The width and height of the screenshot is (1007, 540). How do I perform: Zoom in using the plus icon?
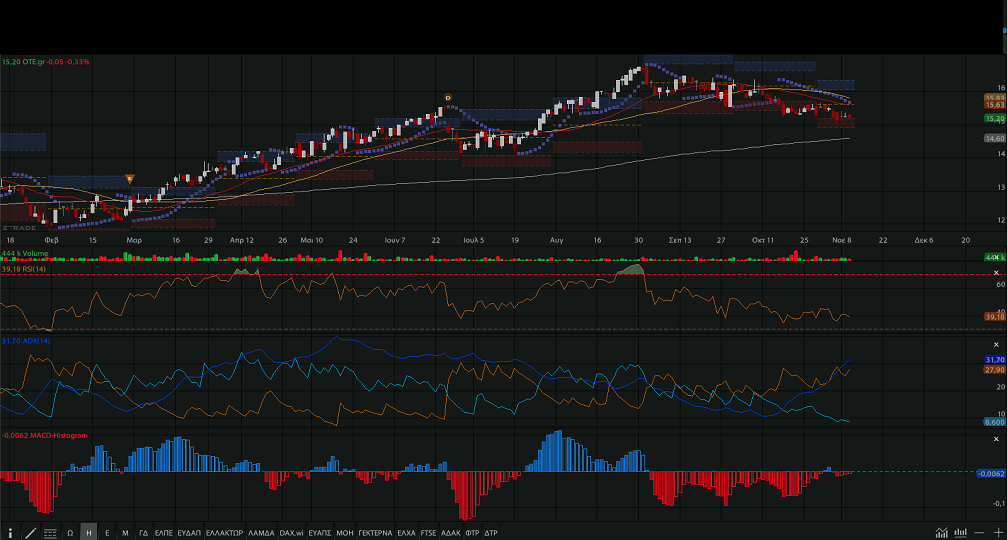coord(999,533)
